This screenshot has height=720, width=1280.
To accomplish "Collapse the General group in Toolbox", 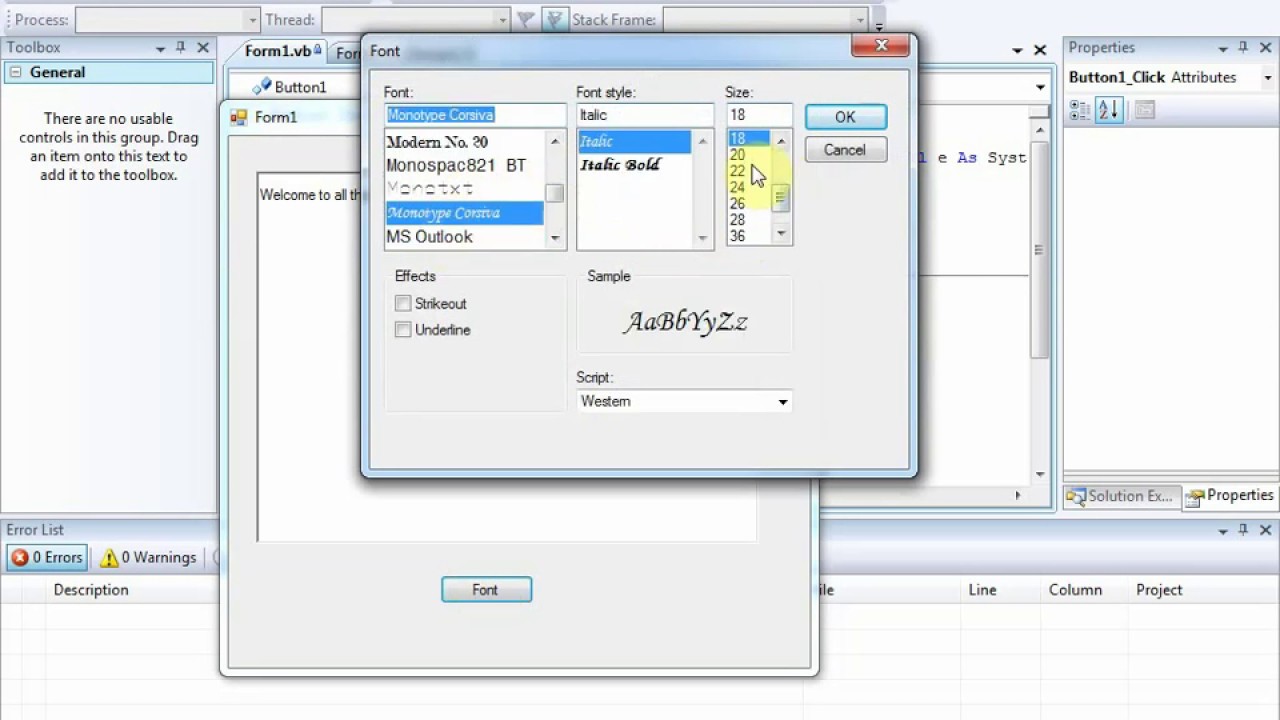I will click(x=15, y=72).
